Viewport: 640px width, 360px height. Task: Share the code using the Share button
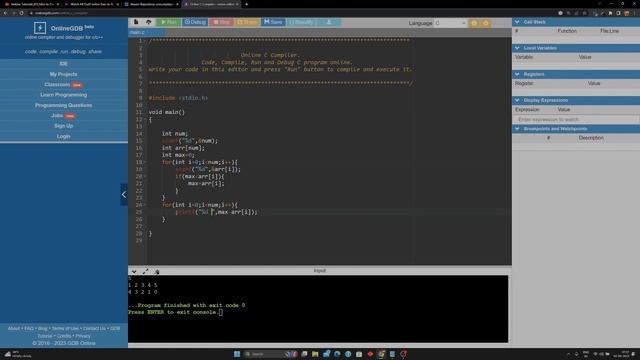click(247, 22)
